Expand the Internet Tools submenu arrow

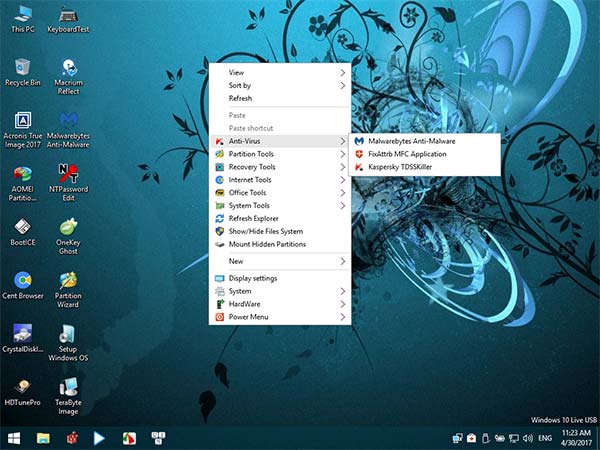pyautogui.click(x=342, y=180)
